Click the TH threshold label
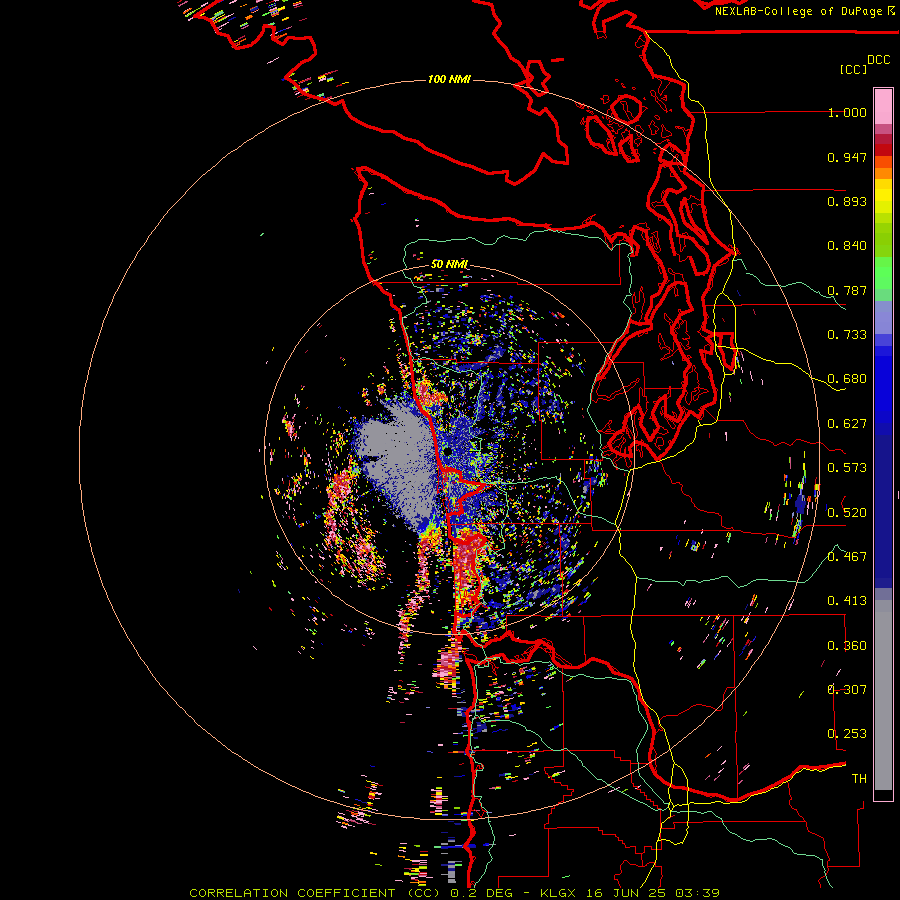The height and width of the screenshot is (900, 900). click(x=859, y=779)
